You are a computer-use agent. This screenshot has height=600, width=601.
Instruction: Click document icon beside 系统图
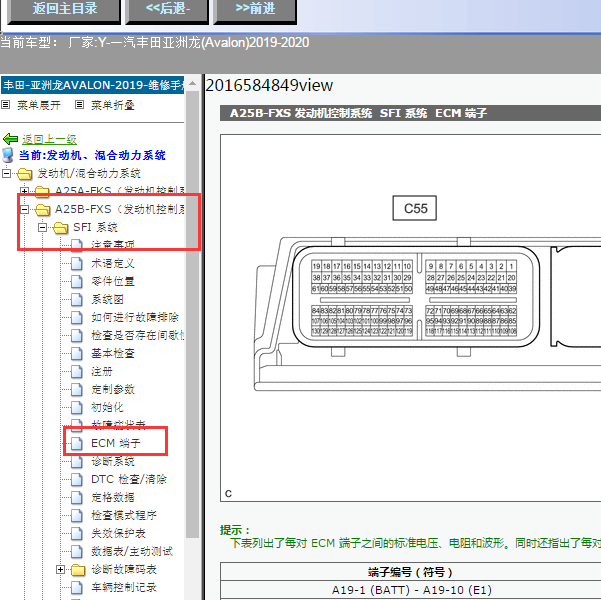point(77,299)
